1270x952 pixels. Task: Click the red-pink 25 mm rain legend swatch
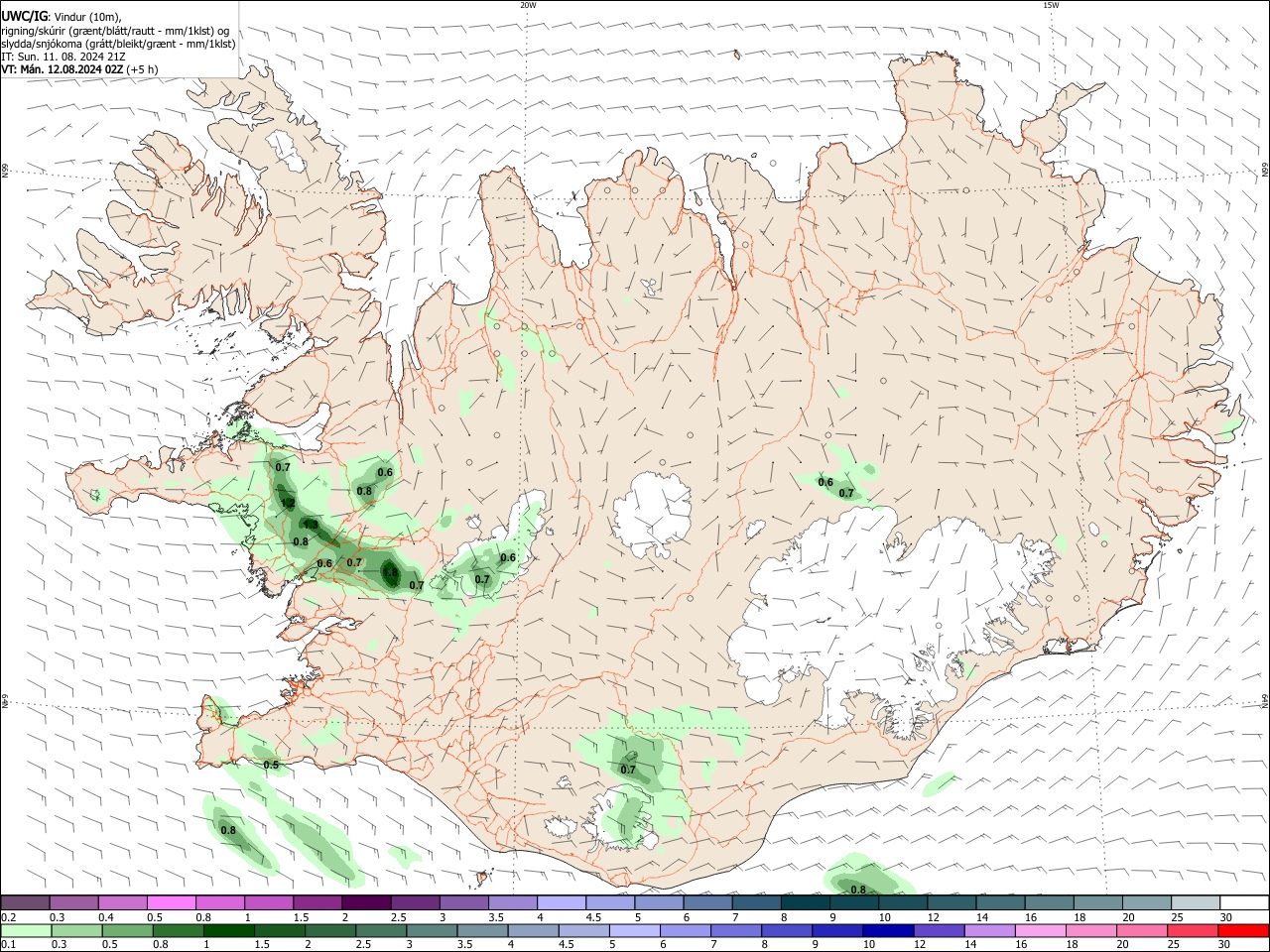(1194, 930)
